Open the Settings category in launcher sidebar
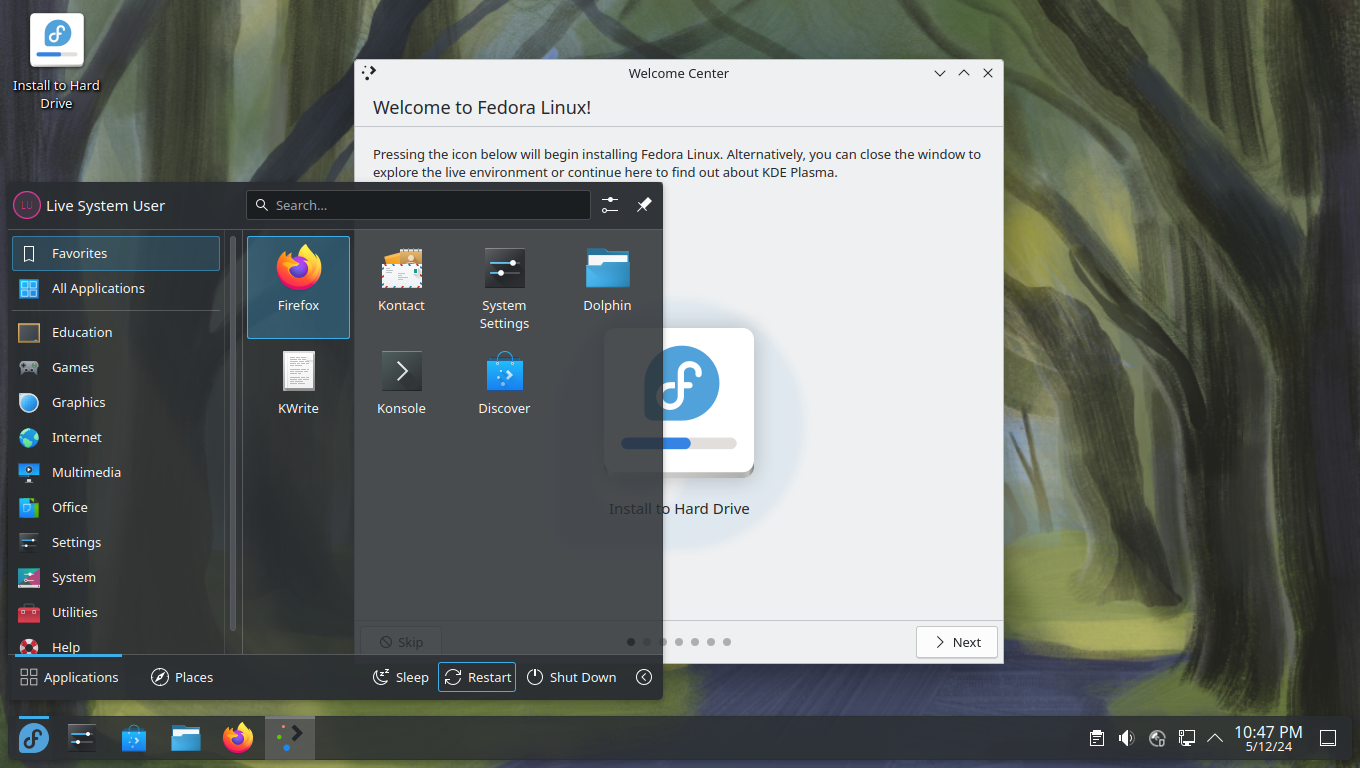This screenshot has height=768, width=1360. pos(116,542)
